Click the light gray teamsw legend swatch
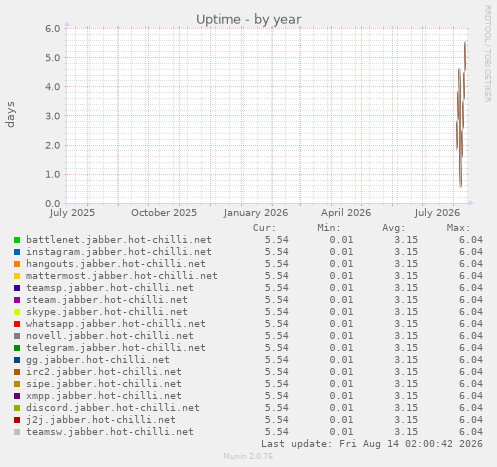 tap(17, 432)
